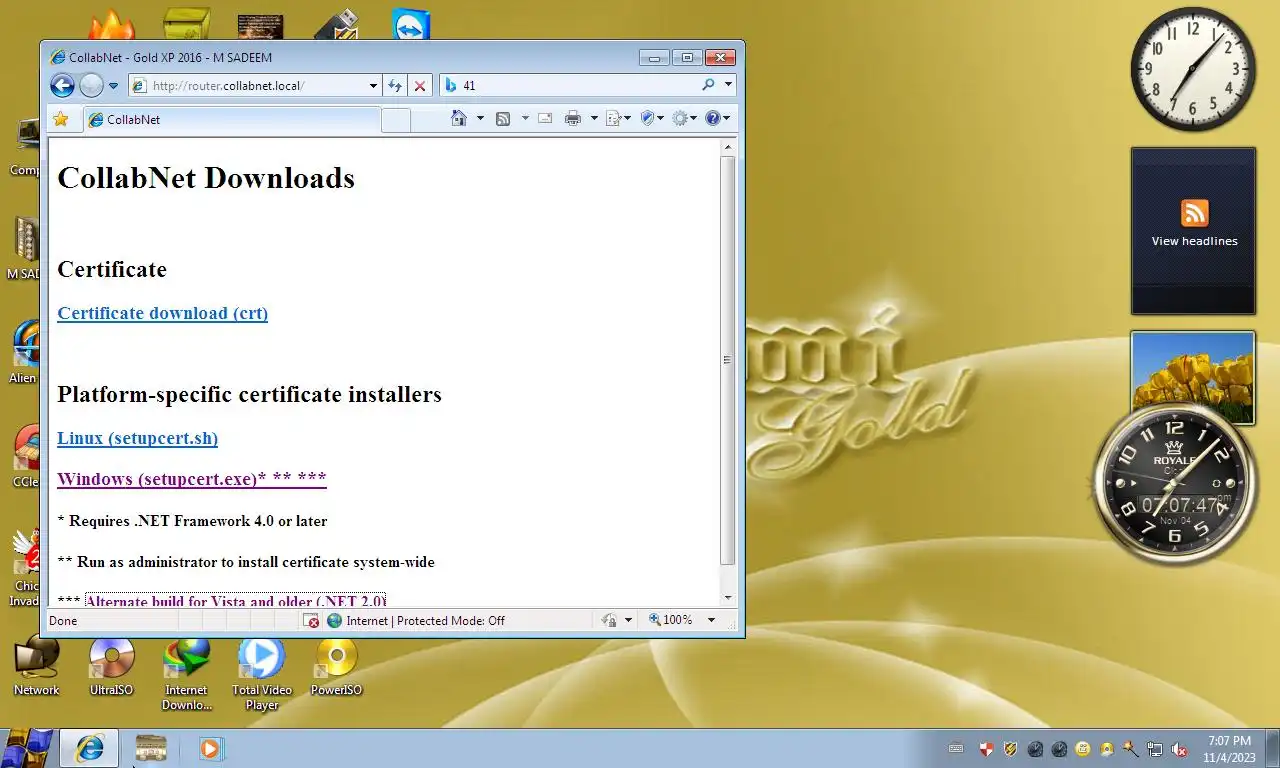The width and height of the screenshot is (1280, 768).
Task: Open the recent pages dropdown next to Forward
Action: [x=113, y=86]
